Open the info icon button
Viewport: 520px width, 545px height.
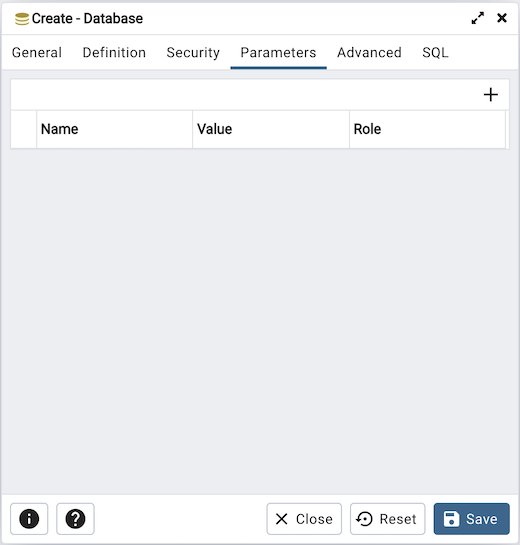pos(29,519)
